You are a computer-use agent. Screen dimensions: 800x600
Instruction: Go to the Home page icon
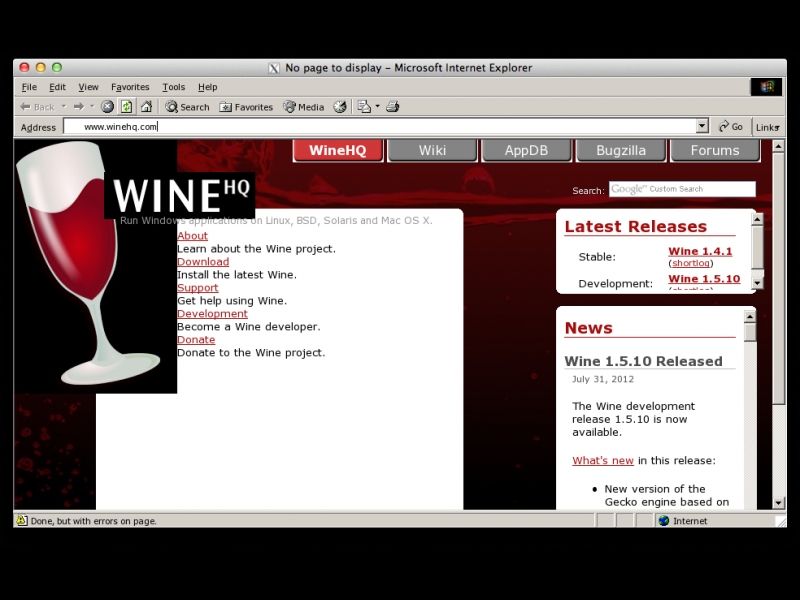pos(146,107)
